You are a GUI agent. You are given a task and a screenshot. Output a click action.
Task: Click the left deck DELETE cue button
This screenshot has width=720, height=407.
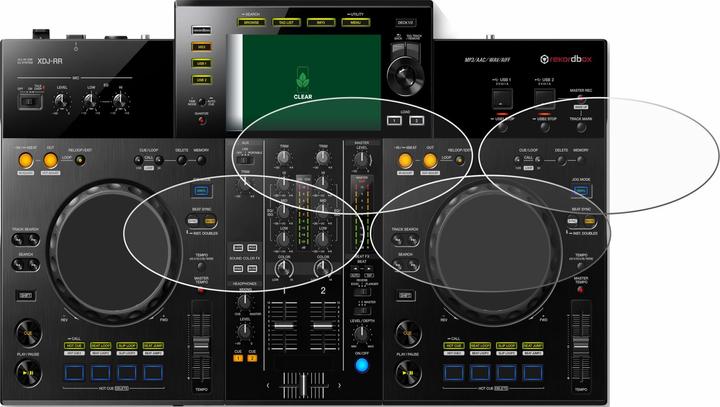(182, 160)
